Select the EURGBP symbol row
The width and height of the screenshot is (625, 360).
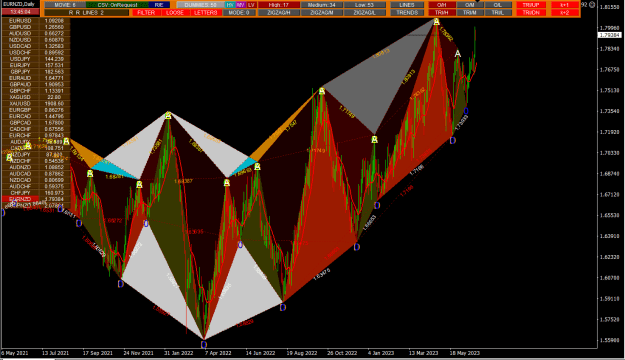click(36, 110)
